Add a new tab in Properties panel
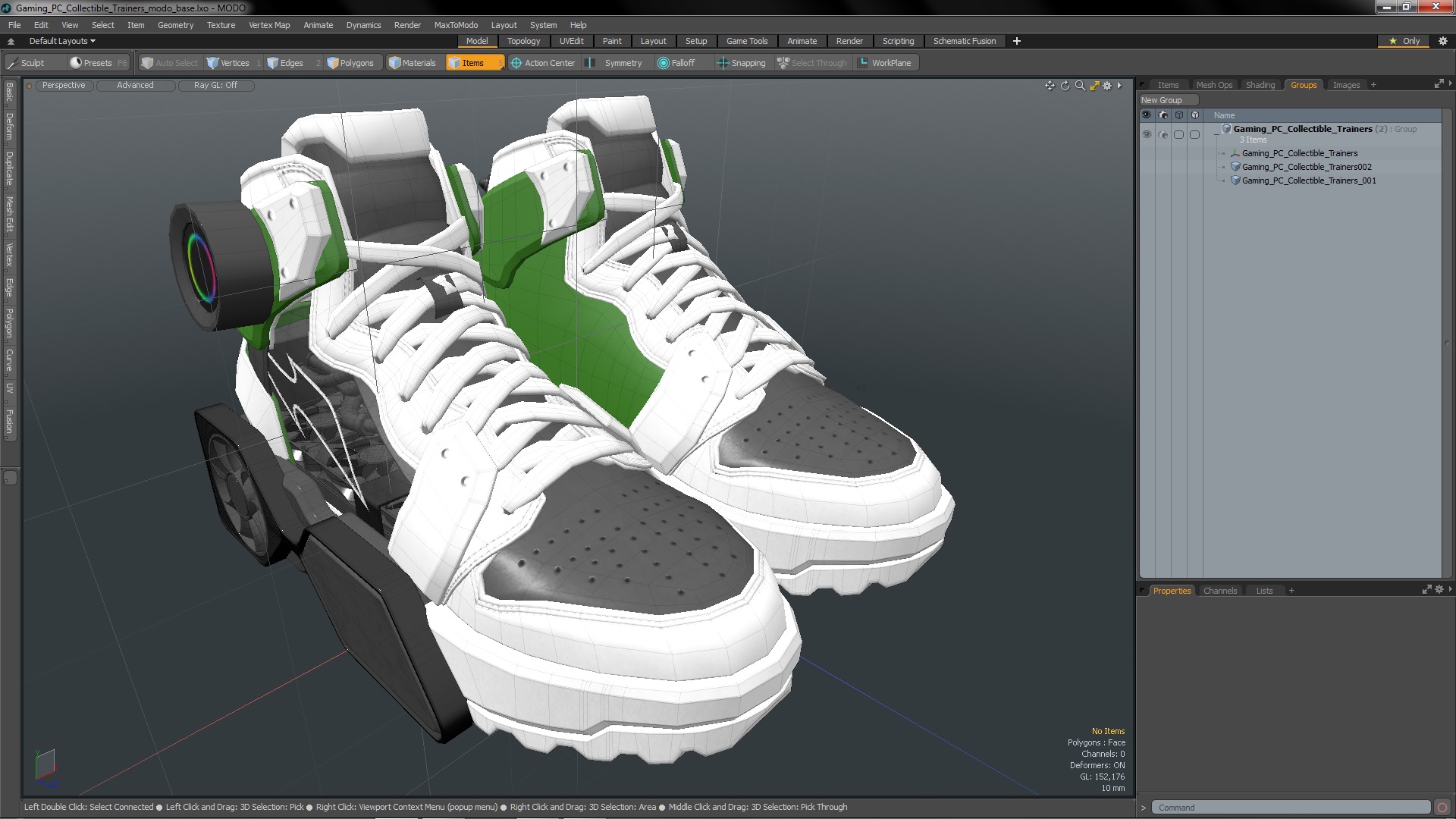This screenshot has height=819, width=1456. click(1291, 591)
